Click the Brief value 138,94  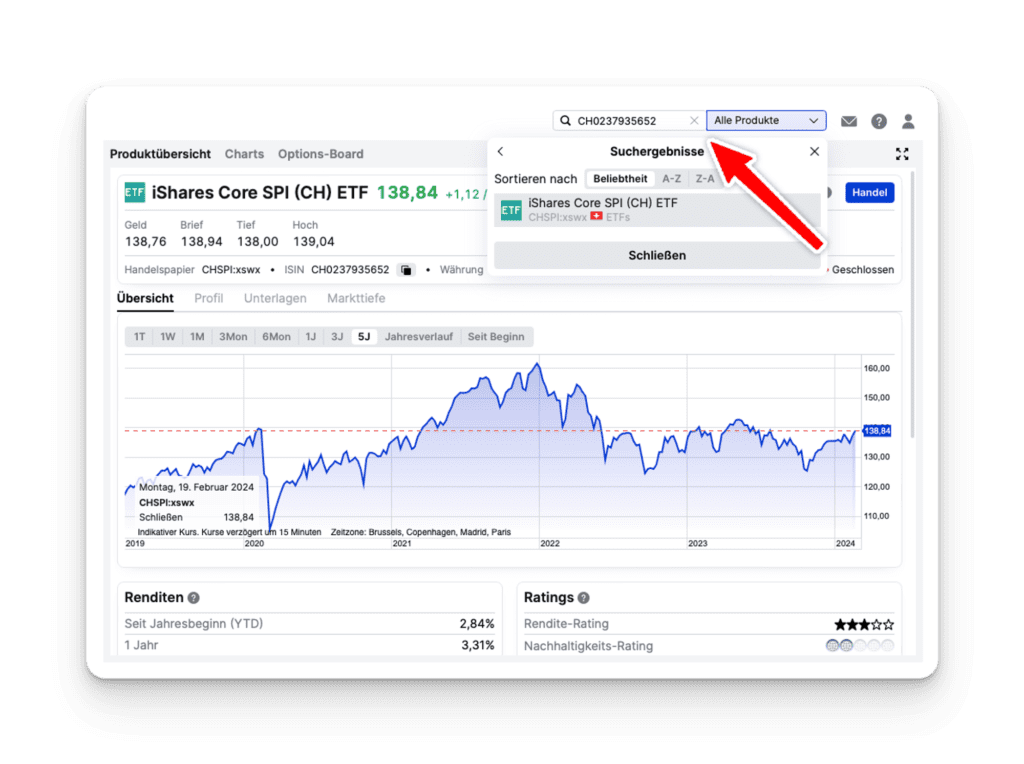(202, 242)
